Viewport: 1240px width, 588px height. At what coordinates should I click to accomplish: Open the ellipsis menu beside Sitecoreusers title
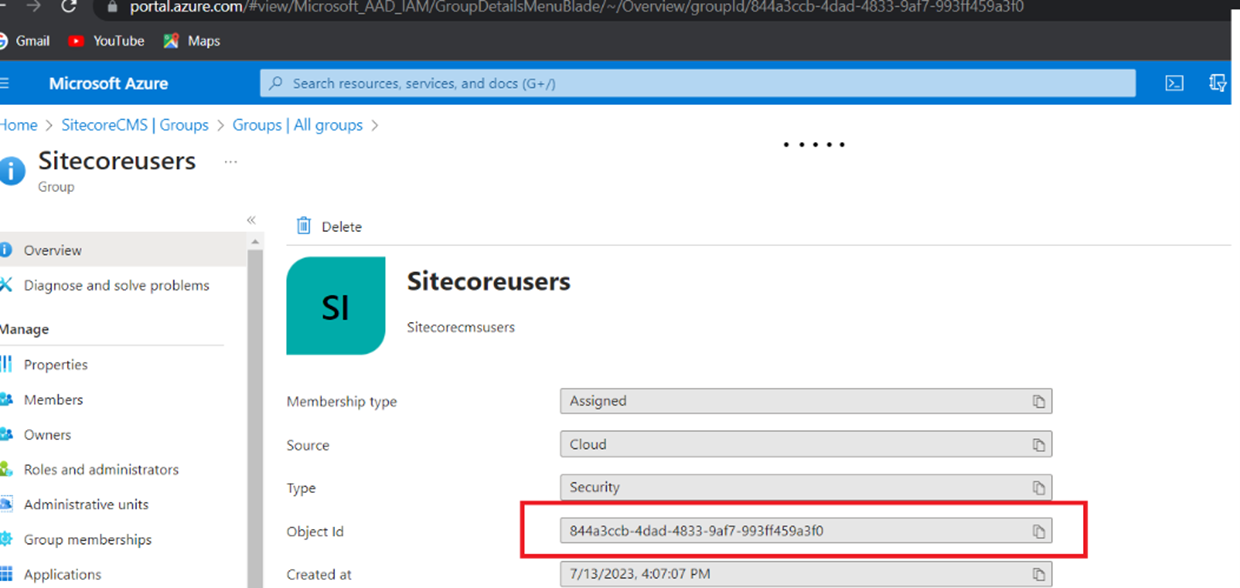tap(231, 161)
